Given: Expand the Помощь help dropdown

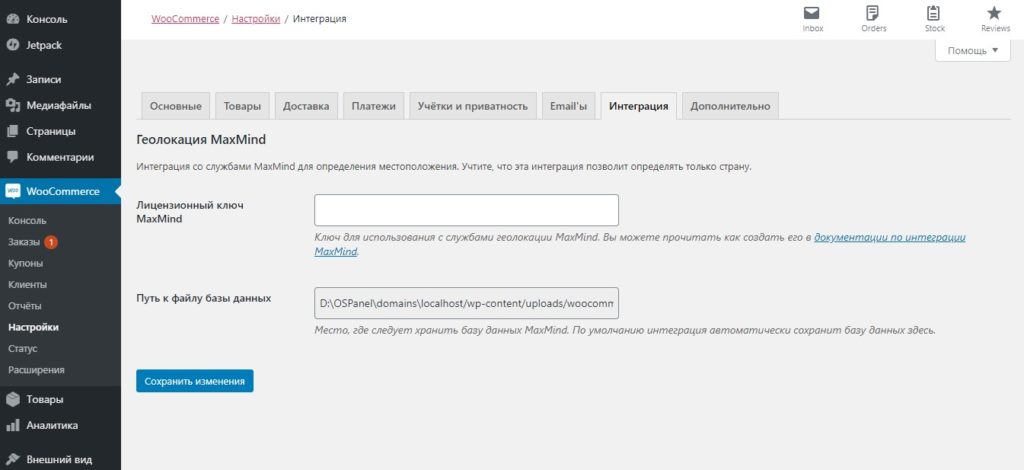Looking at the screenshot, I should tap(972, 50).
